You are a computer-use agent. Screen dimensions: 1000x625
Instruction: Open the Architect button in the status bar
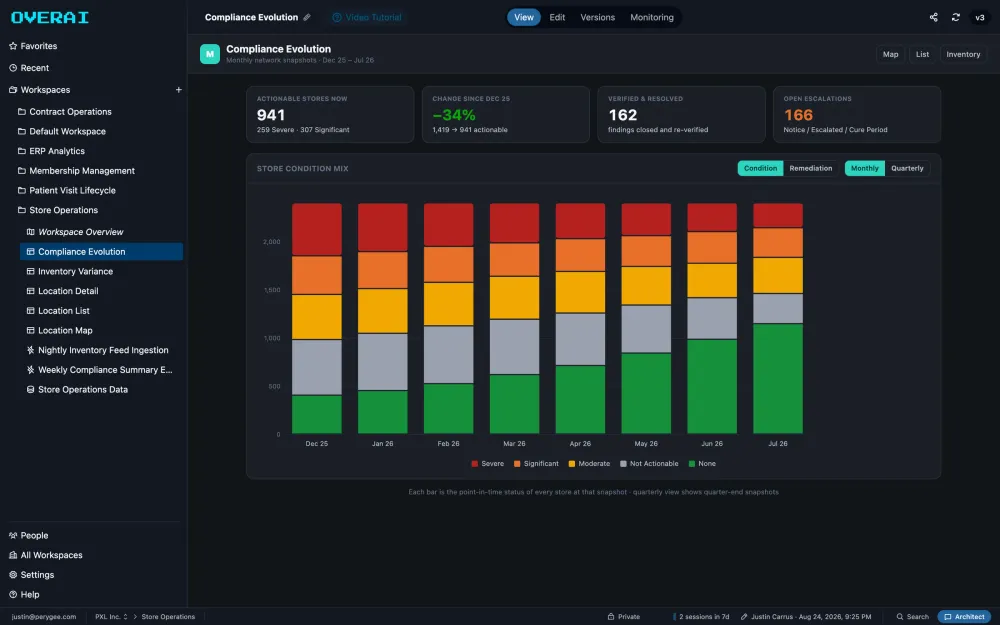tap(964, 617)
